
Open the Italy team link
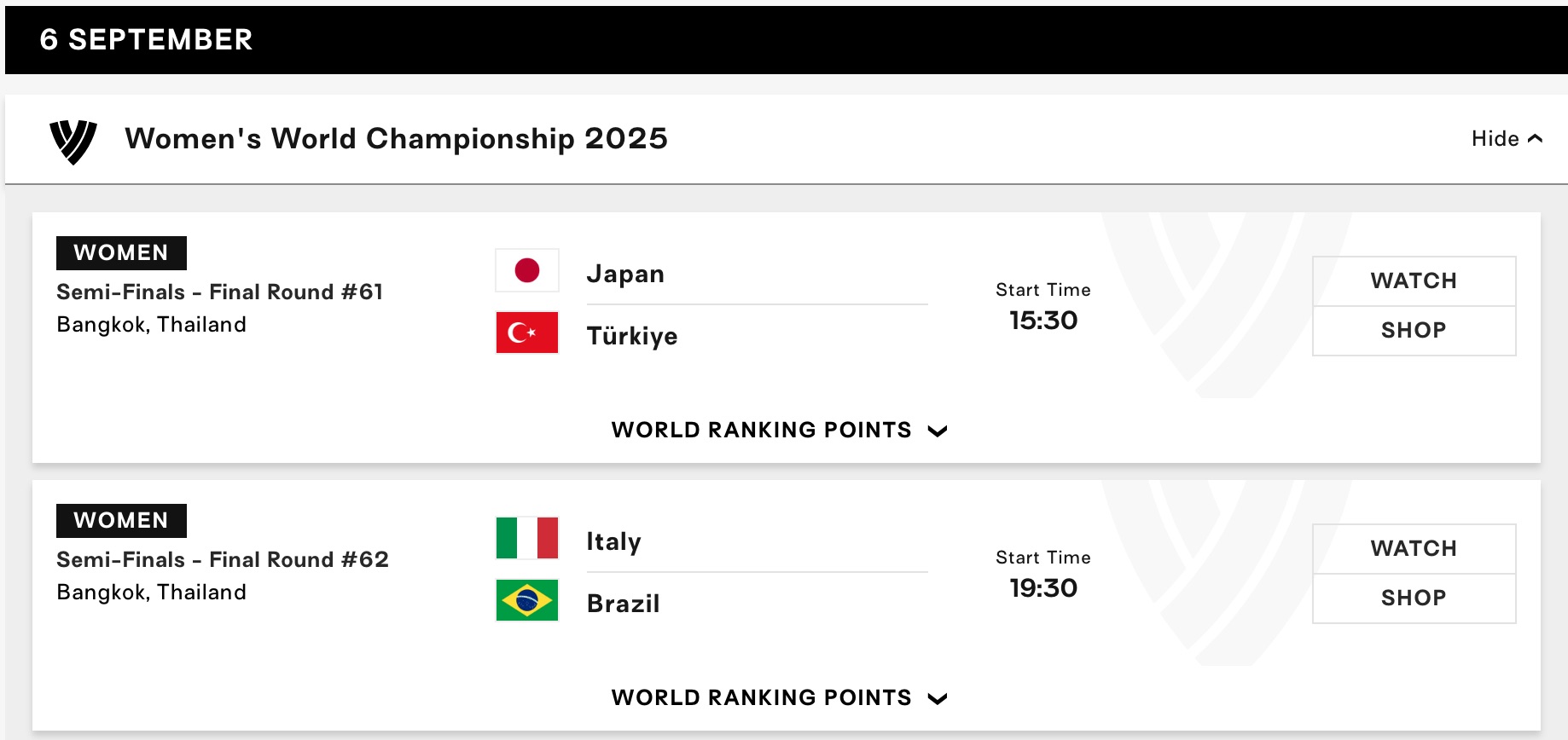click(x=613, y=541)
